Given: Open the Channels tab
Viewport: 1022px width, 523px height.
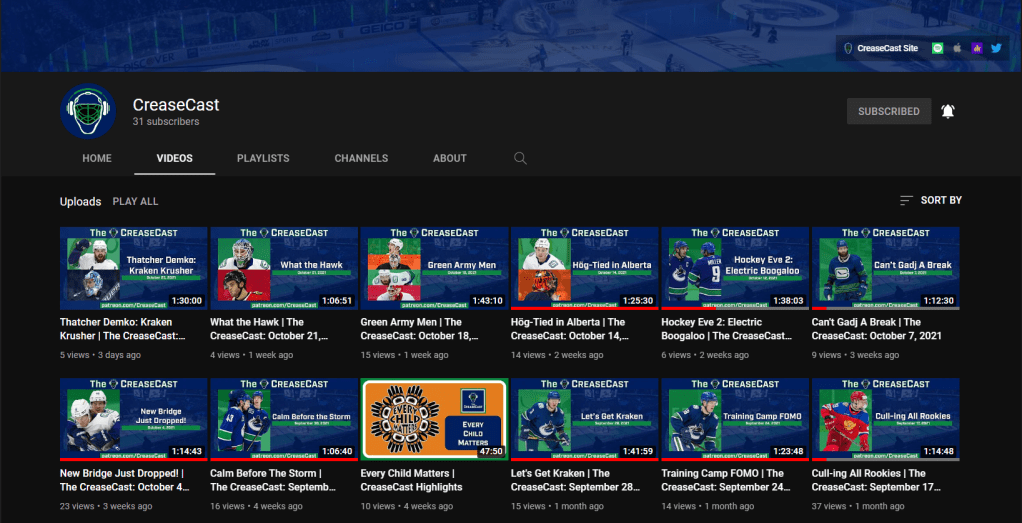Looking at the screenshot, I should [x=361, y=158].
